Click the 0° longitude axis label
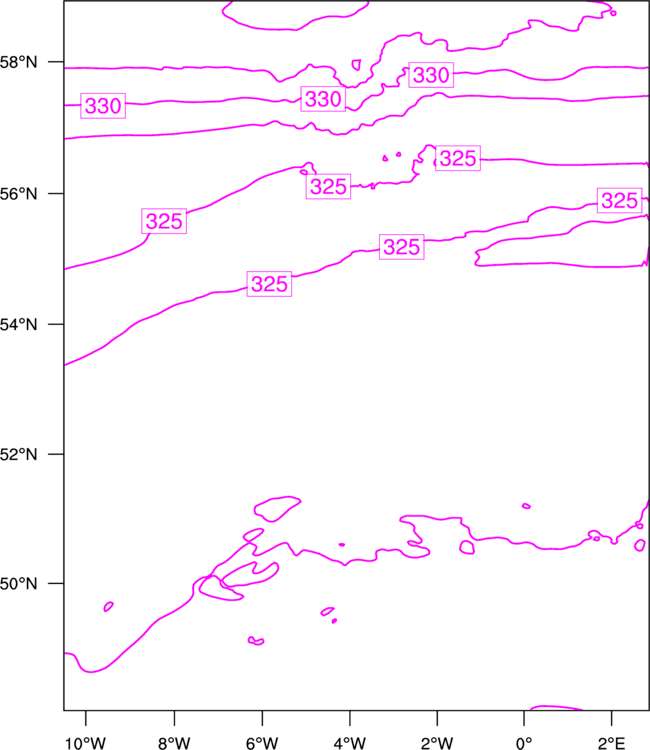 pos(524,743)
